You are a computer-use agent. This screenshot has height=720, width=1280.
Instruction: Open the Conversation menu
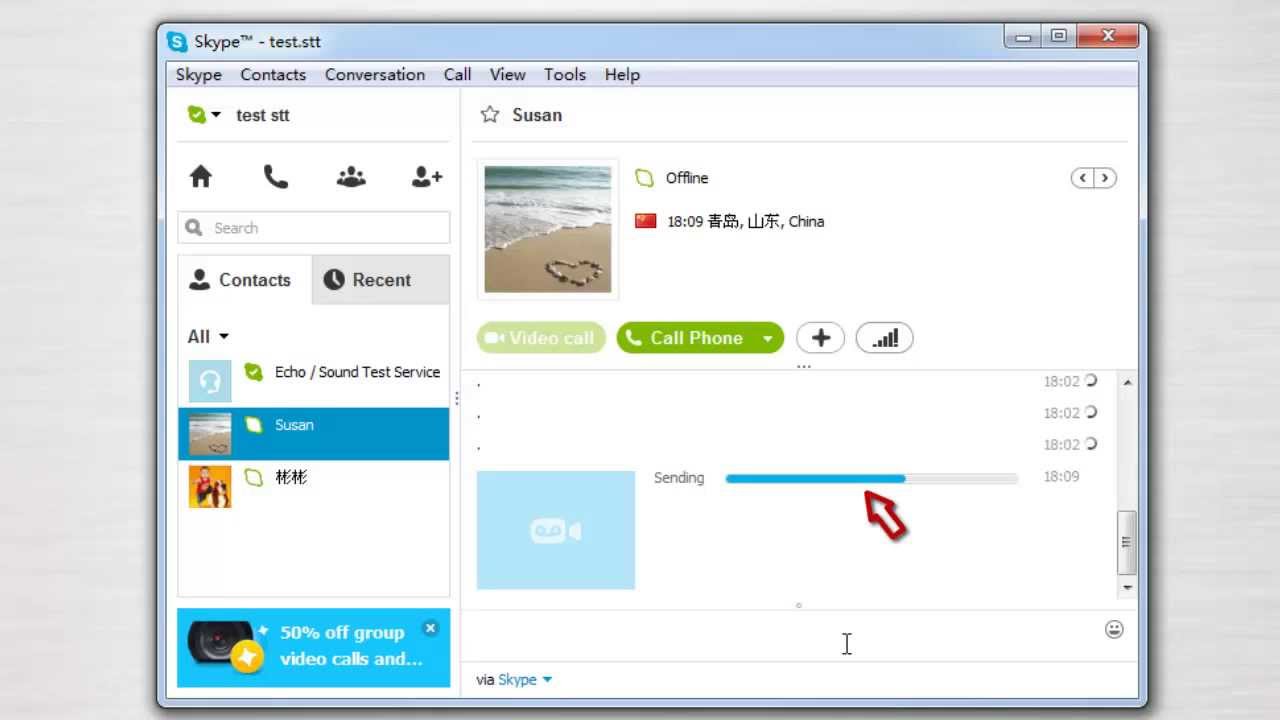(x=375, y=75)
